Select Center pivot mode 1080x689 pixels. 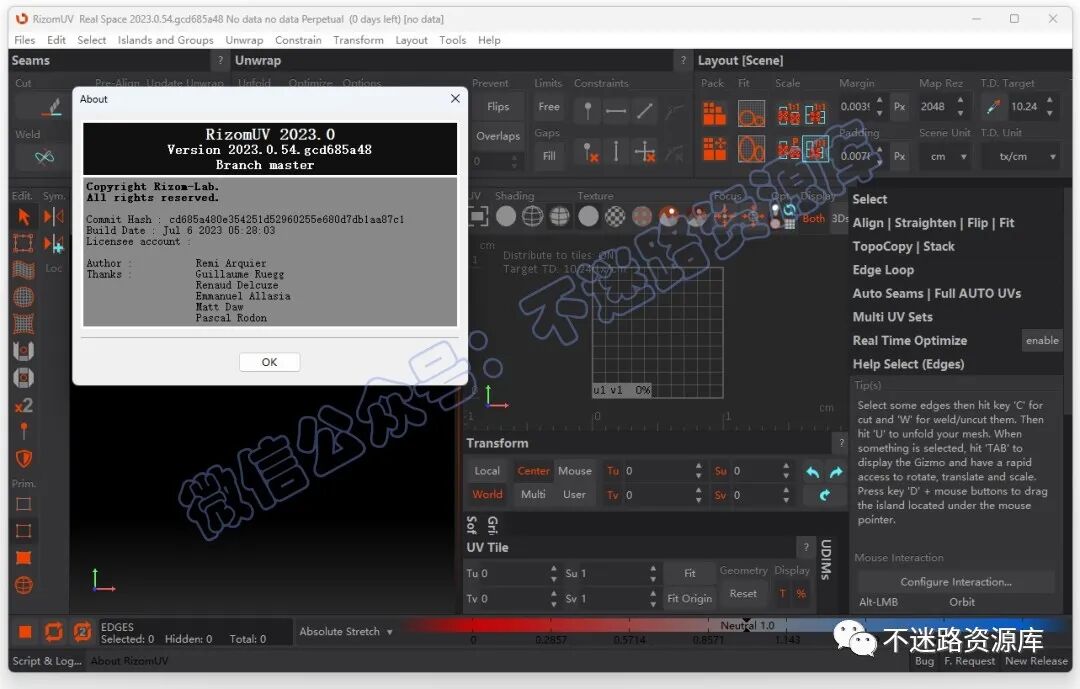click(x=533, y=471)
